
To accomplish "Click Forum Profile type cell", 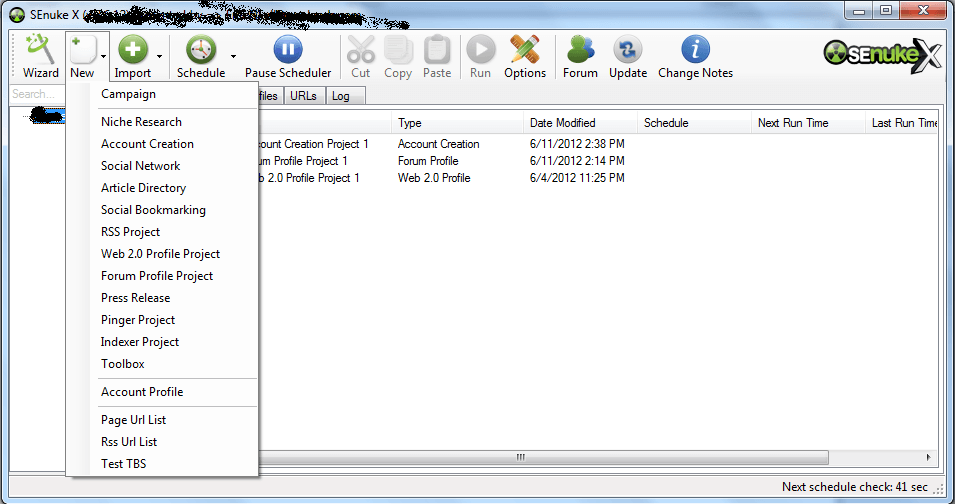I will [x=428, y=161].
